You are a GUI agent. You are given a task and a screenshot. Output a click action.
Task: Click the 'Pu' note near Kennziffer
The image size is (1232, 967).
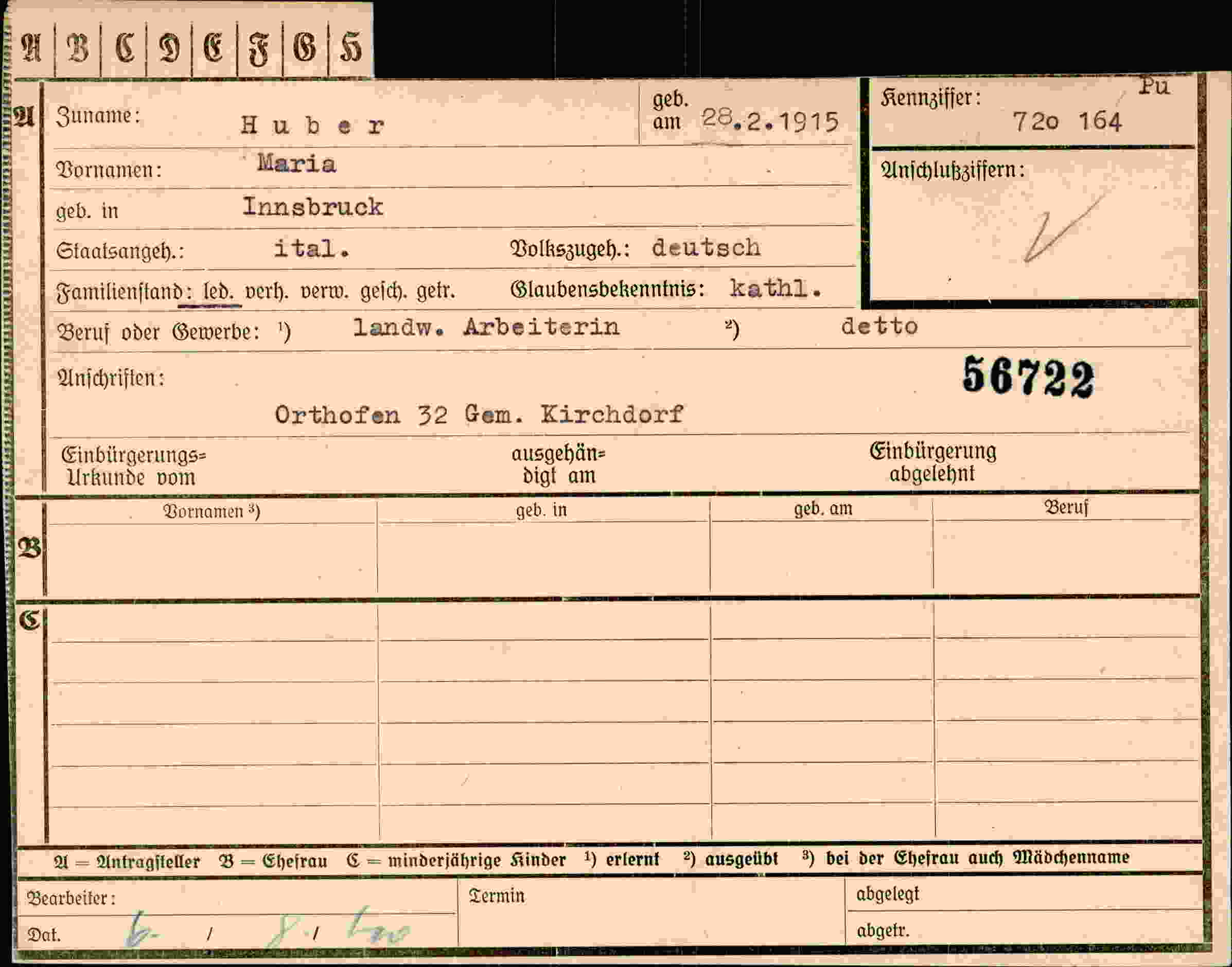coord(1154,86)
